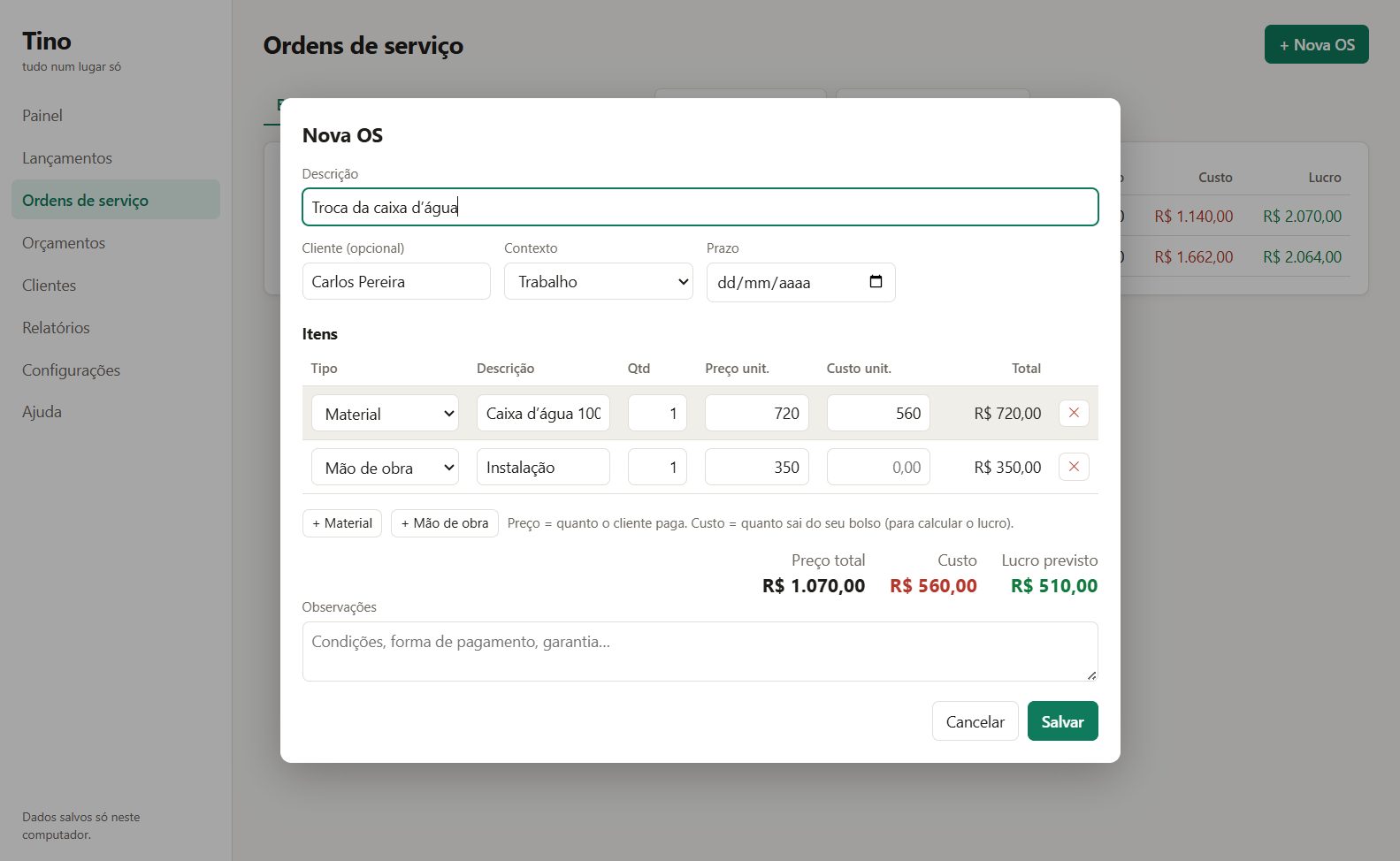Viewport: 1400px width, 861px height.
Task: Add a new Mão de obra item row
Action: [445, 523]
